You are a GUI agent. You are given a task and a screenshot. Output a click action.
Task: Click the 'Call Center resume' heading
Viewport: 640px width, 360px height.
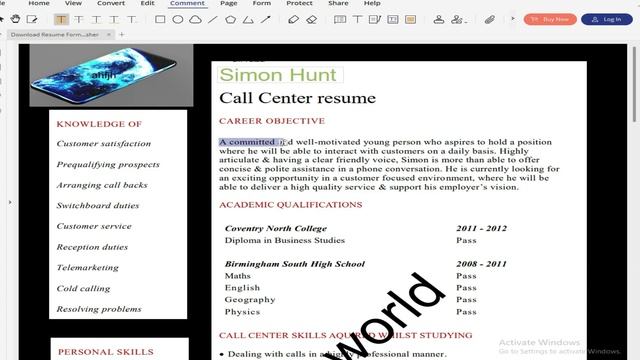click(x=297, y=98)
